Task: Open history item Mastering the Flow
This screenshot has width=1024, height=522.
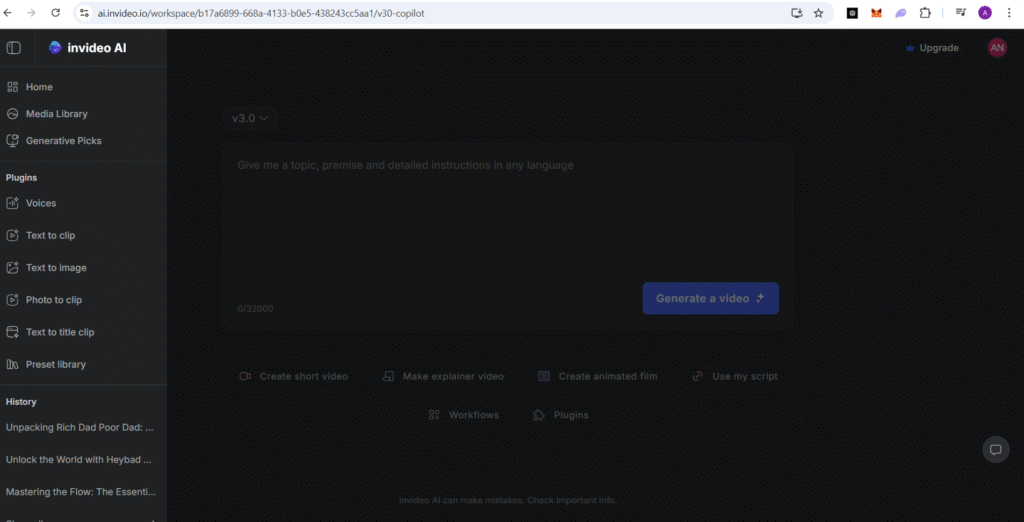Action: pyautogui.click(x=81, y=491)
